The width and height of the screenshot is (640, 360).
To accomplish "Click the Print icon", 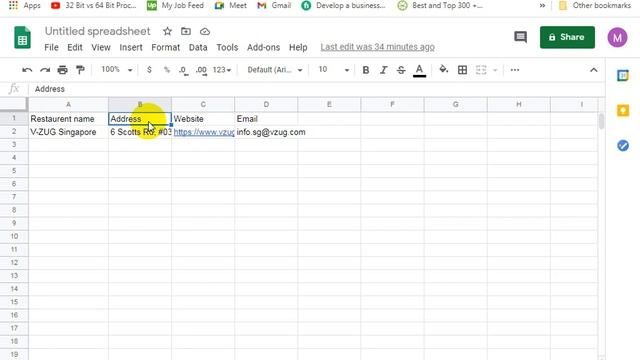I will [62, 70].
